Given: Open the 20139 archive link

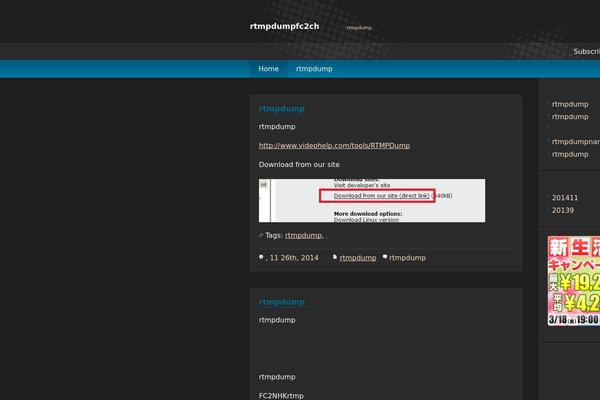Looking at the screenshot, I should tap(562, 210).
